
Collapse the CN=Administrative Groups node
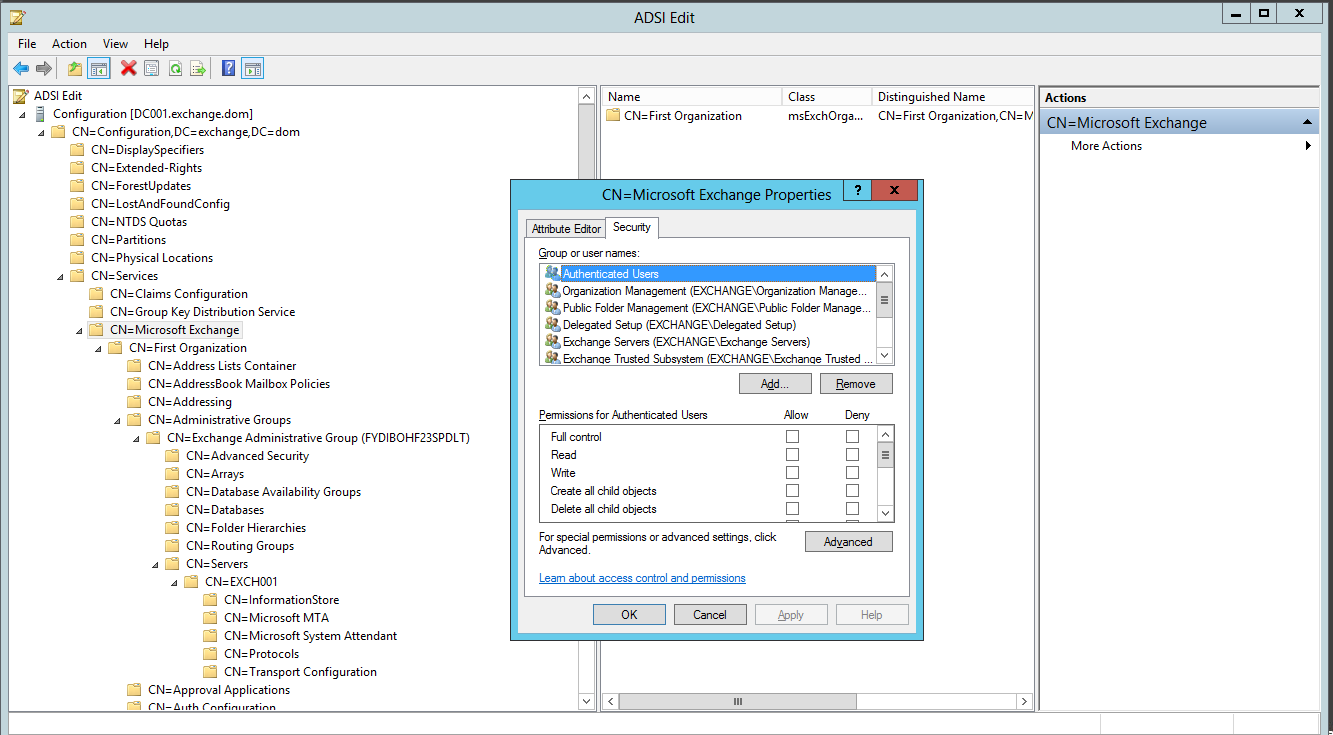pos(117,421)
